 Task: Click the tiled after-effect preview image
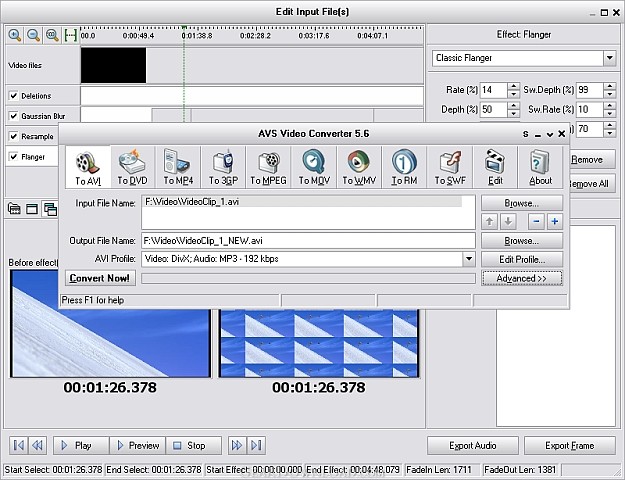(319, 343)
